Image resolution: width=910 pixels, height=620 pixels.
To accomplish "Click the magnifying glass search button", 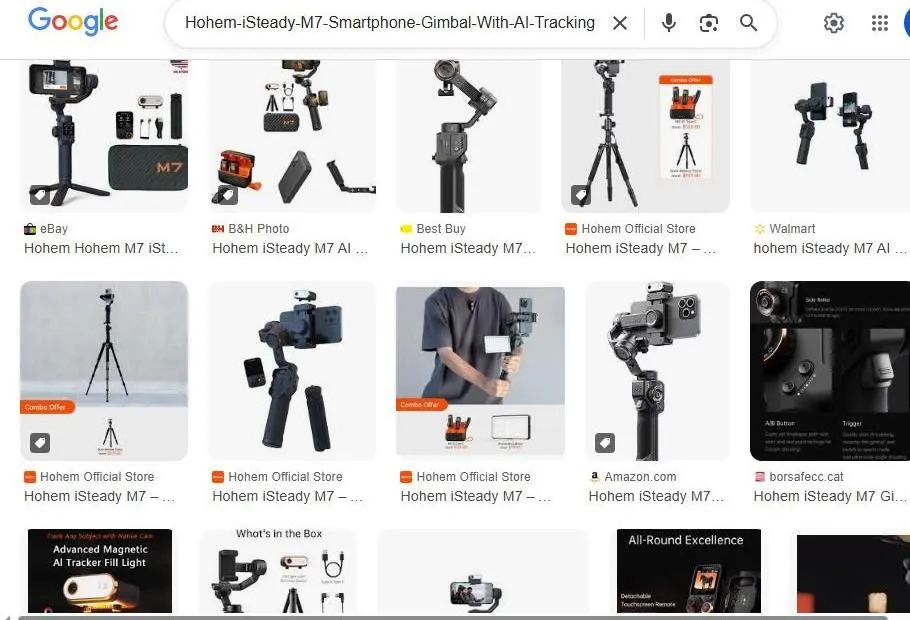I will (x=749, y=23).
